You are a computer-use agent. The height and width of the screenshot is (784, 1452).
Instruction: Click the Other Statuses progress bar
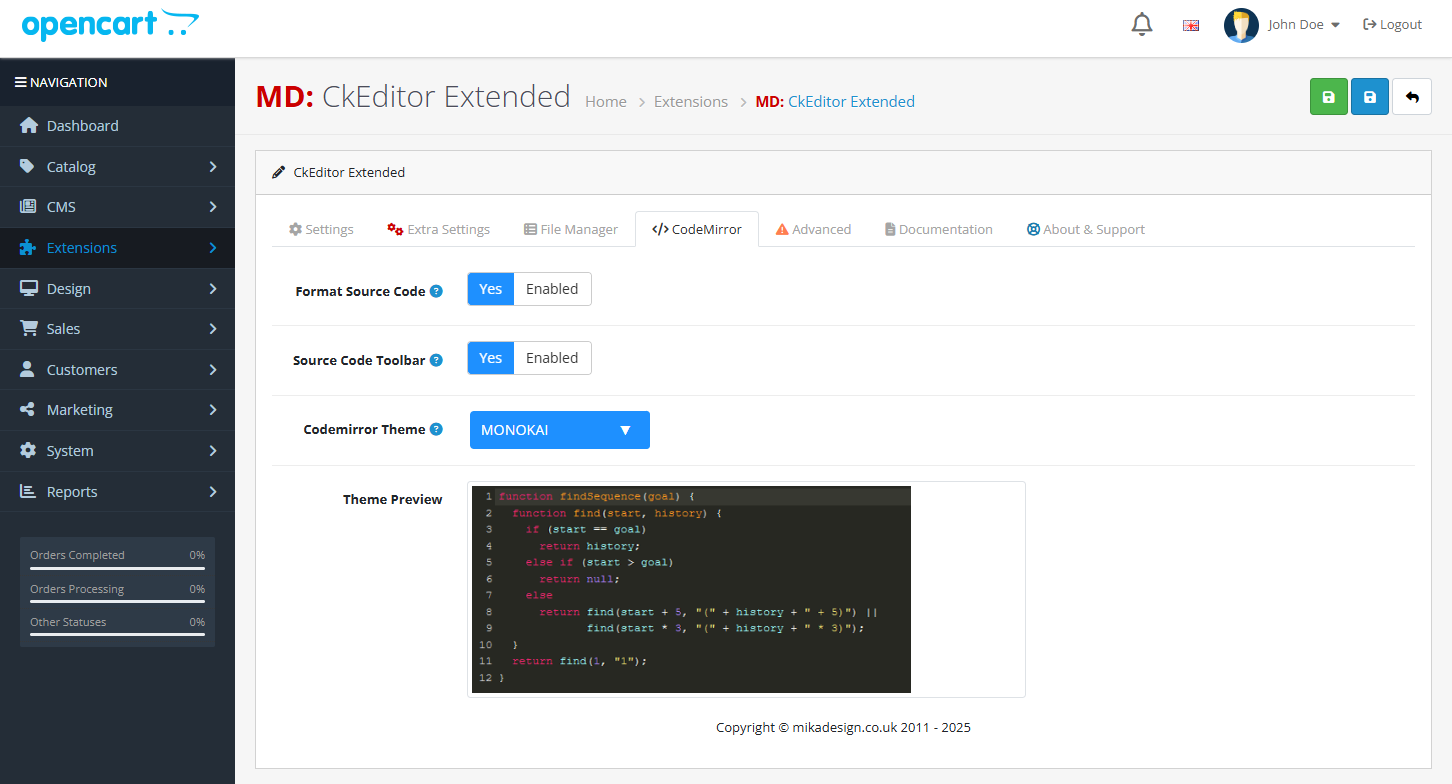[117, 635]
